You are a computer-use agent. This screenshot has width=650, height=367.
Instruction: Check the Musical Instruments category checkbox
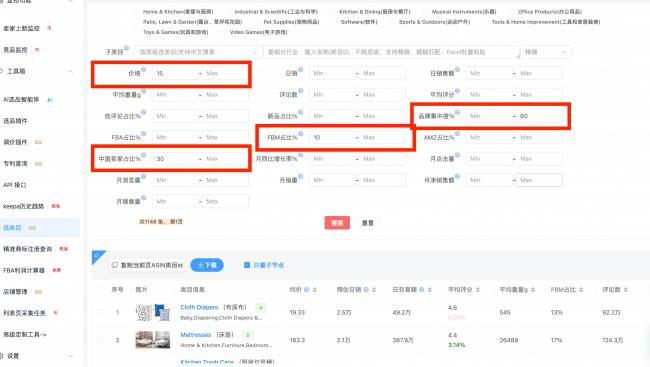point(426,12)
